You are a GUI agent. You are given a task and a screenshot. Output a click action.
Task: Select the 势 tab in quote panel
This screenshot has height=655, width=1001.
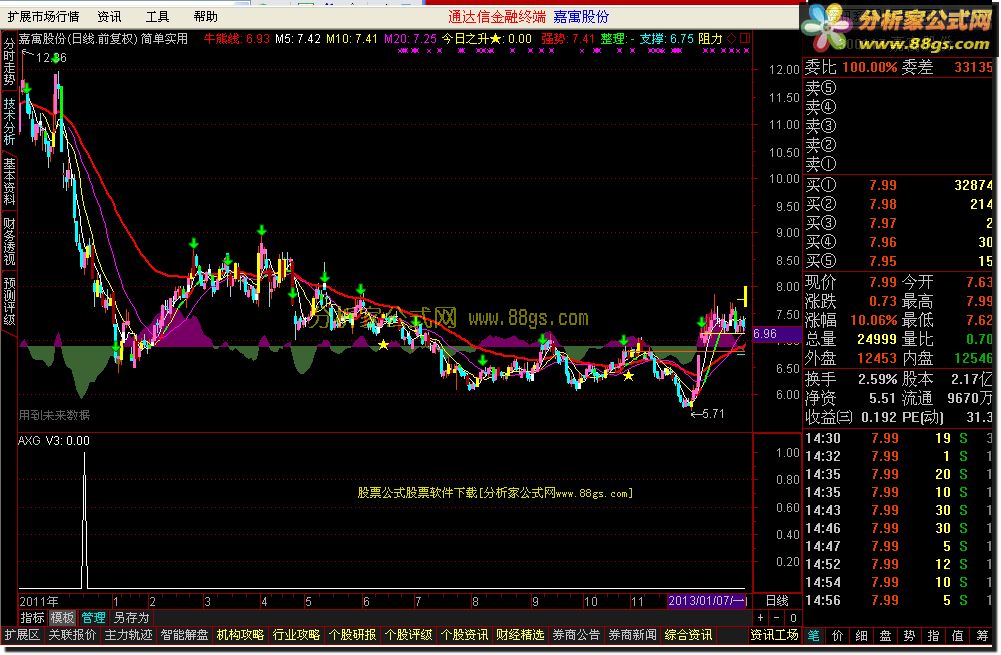coord(910,635)
